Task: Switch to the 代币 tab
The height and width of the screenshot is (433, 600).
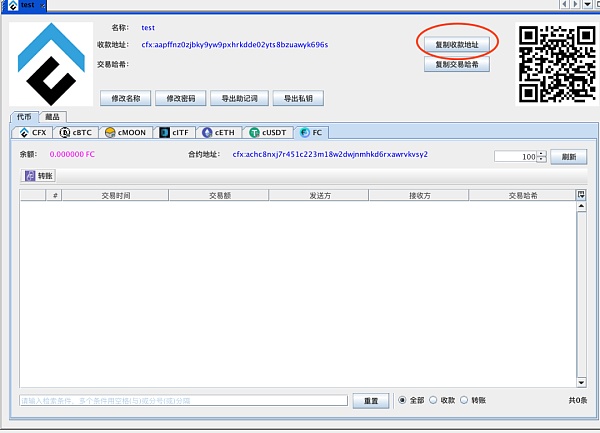Action: point(23,117)
